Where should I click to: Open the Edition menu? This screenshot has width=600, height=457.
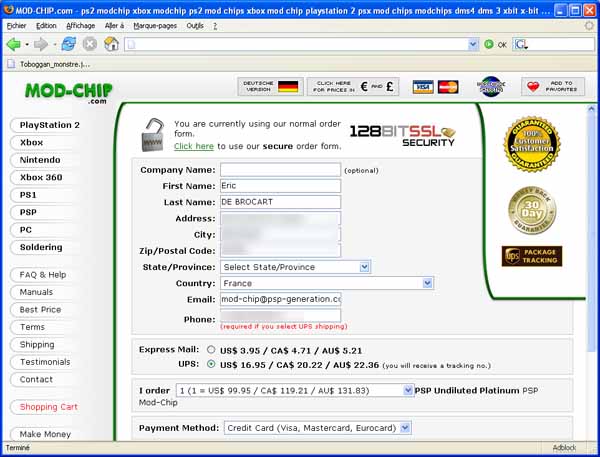point(46,26)
